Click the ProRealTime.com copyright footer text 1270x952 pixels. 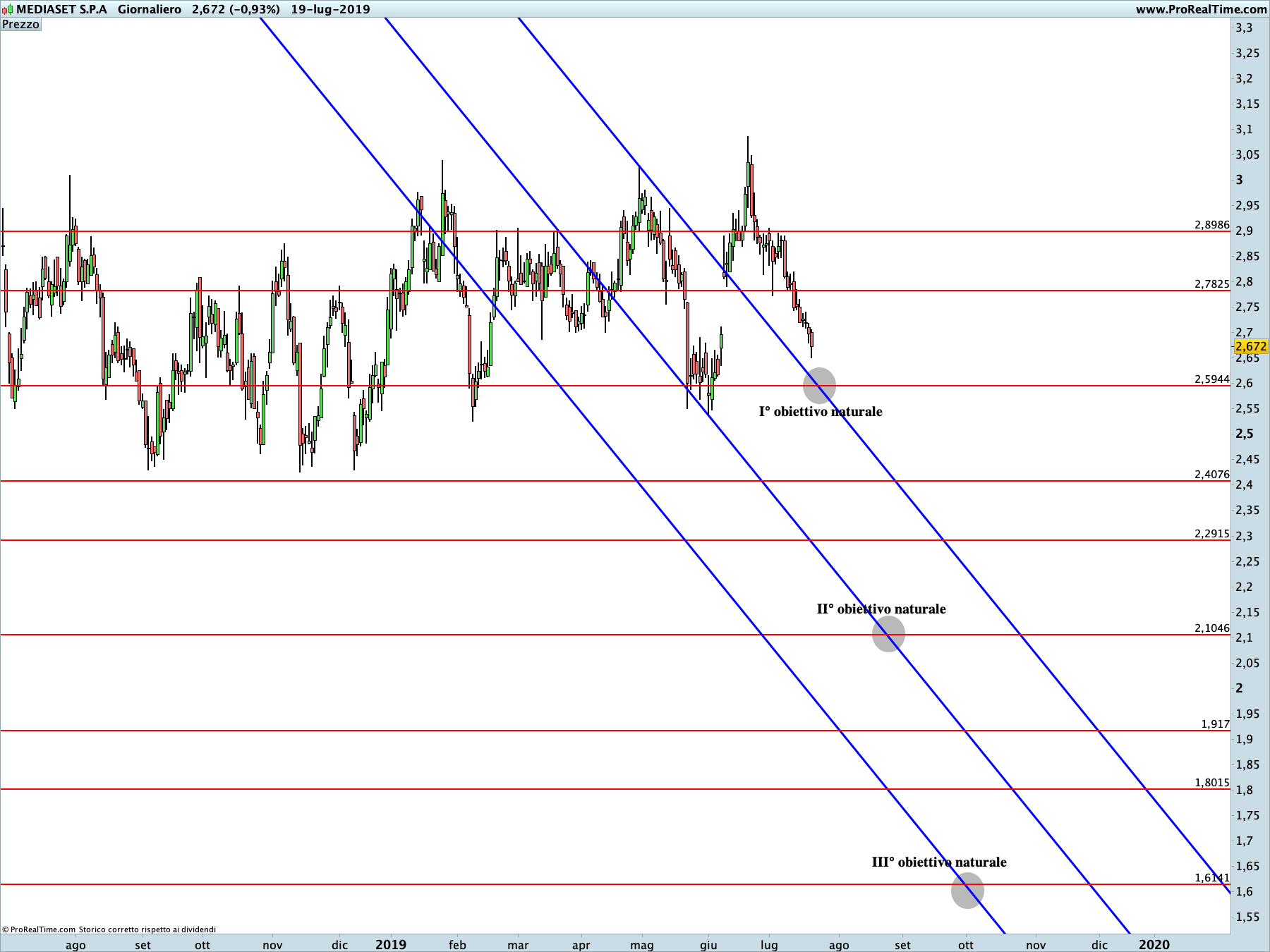coord(109,929)
